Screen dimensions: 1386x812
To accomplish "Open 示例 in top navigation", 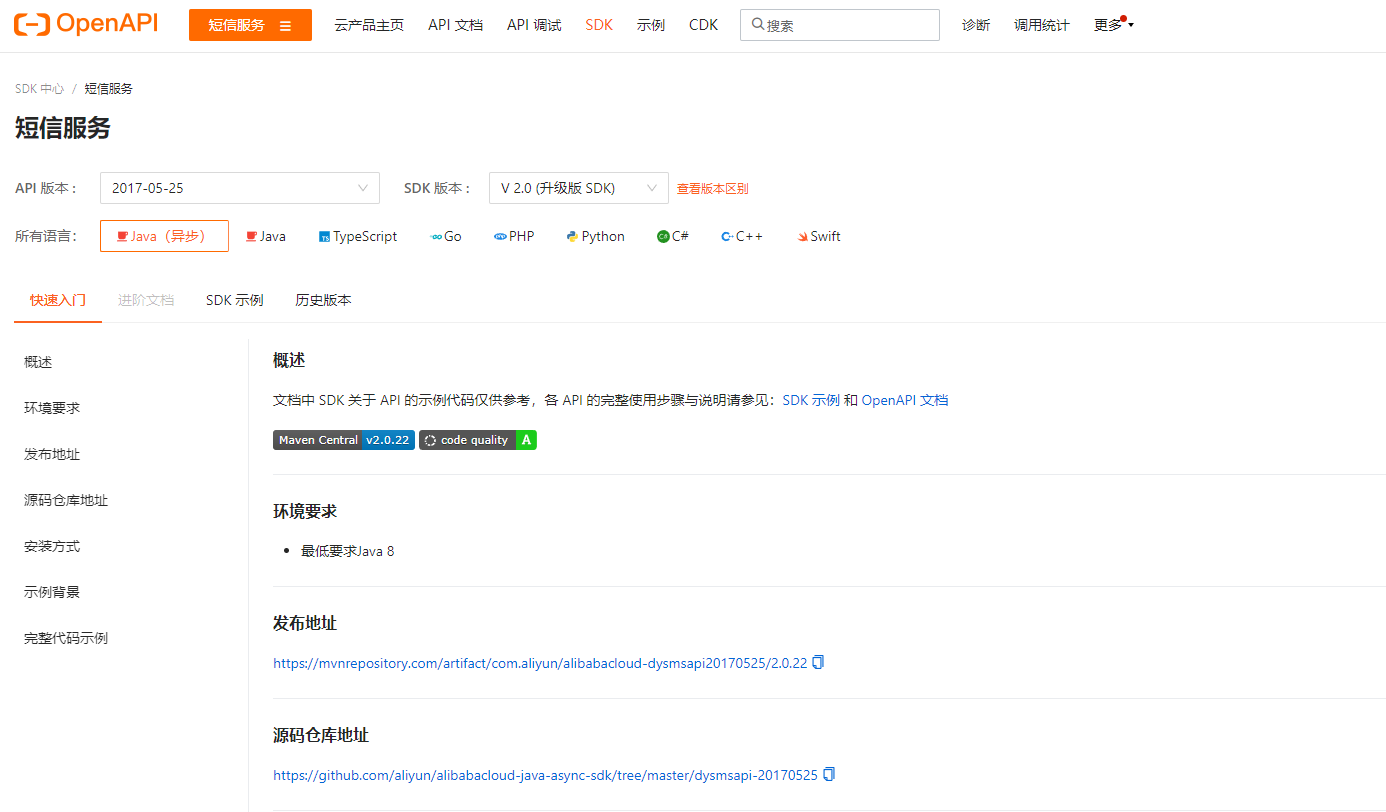I will [x=651, y=25].
